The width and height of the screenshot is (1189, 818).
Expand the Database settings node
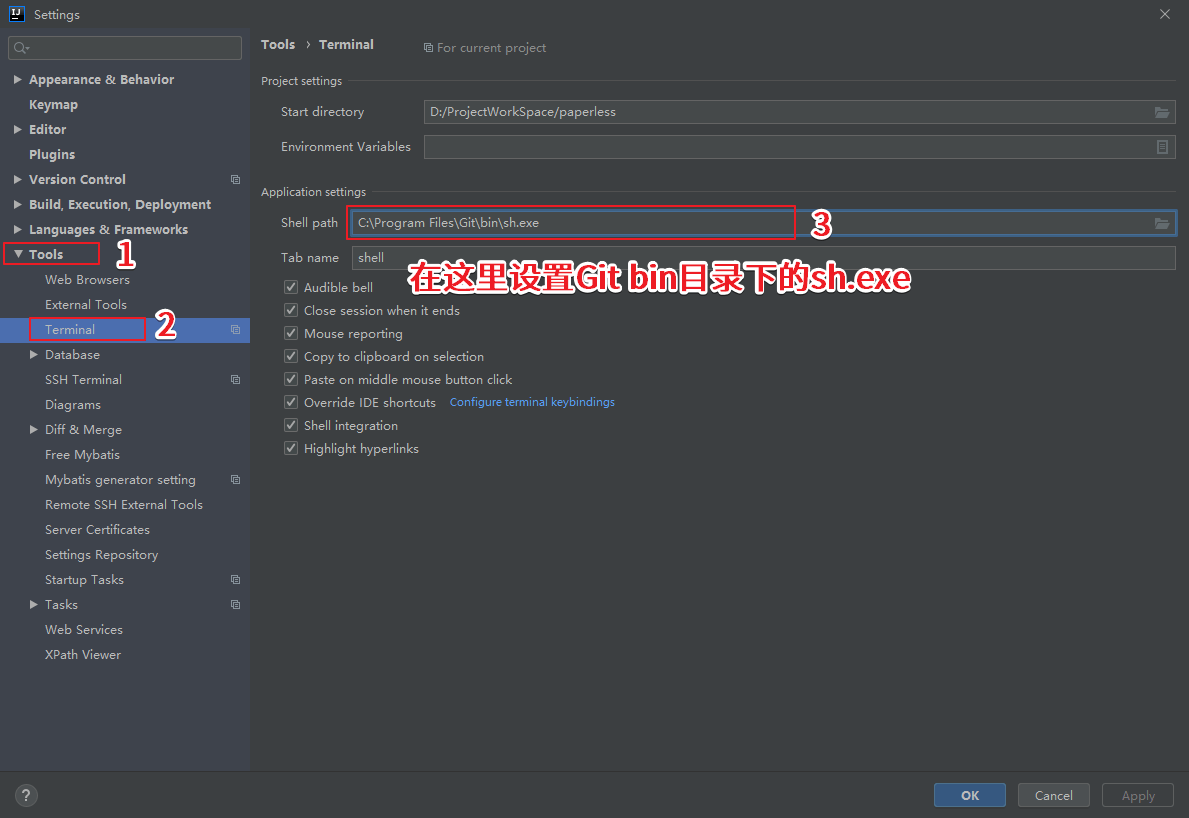click(34, 355)
